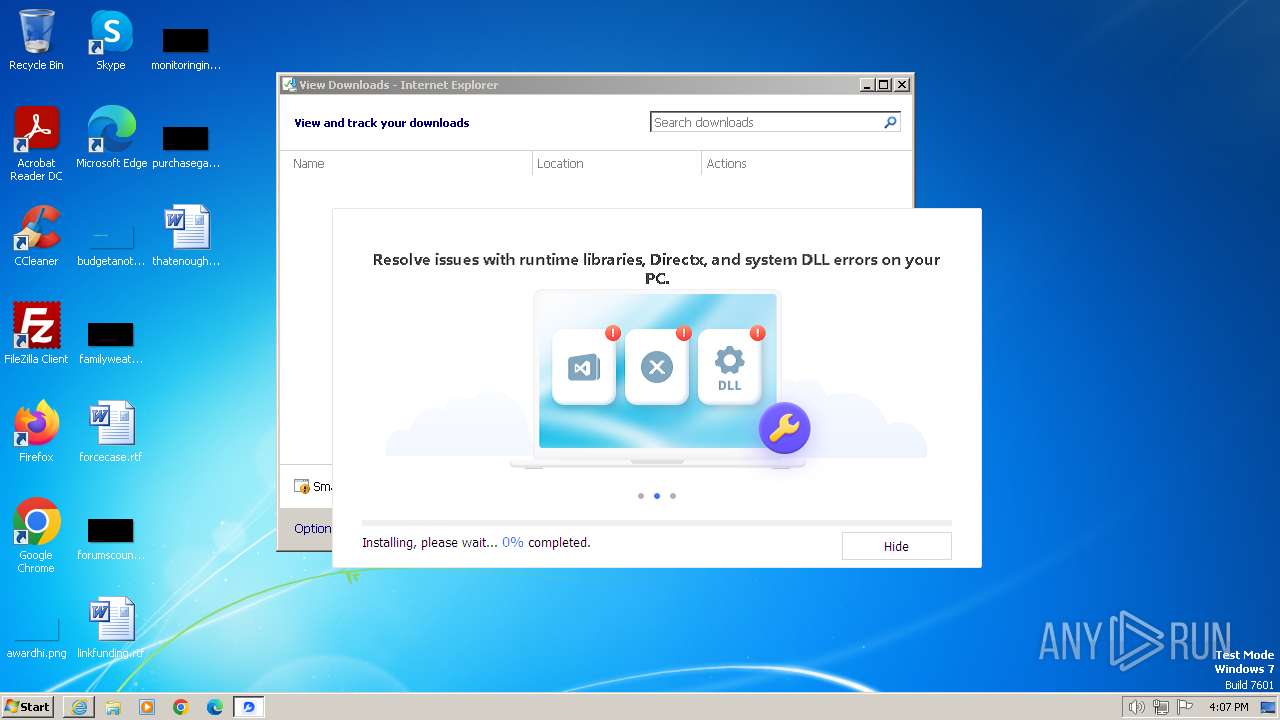Open the Skype desktop shortcut
Viewport: 1280px width, 720px height.
(110, 40)
